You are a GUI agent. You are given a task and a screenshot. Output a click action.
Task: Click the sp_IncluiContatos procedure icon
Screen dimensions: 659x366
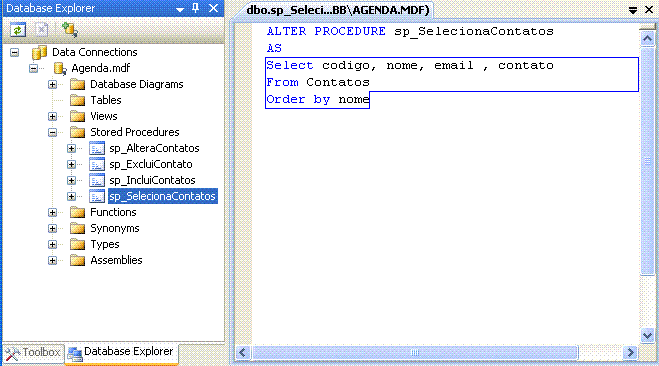[97, 180]
